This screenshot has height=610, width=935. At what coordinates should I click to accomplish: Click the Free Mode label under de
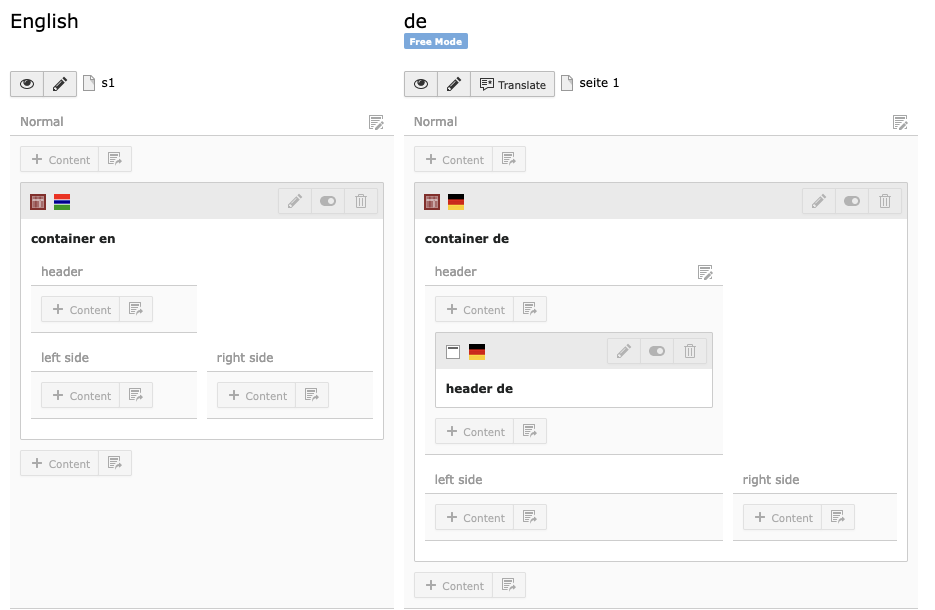[x=436, y=41]
